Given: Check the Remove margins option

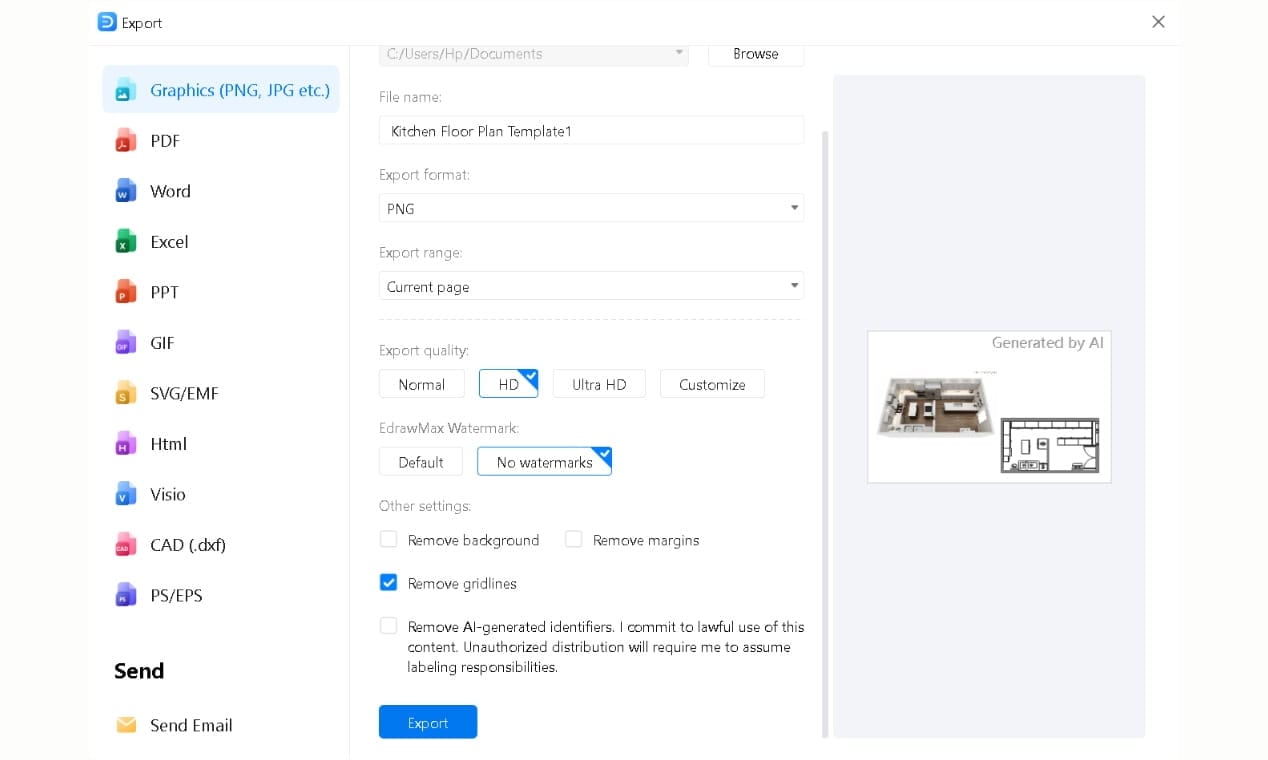Looking at the screenshot, I should pyautogui.click(x=574, y=539).
